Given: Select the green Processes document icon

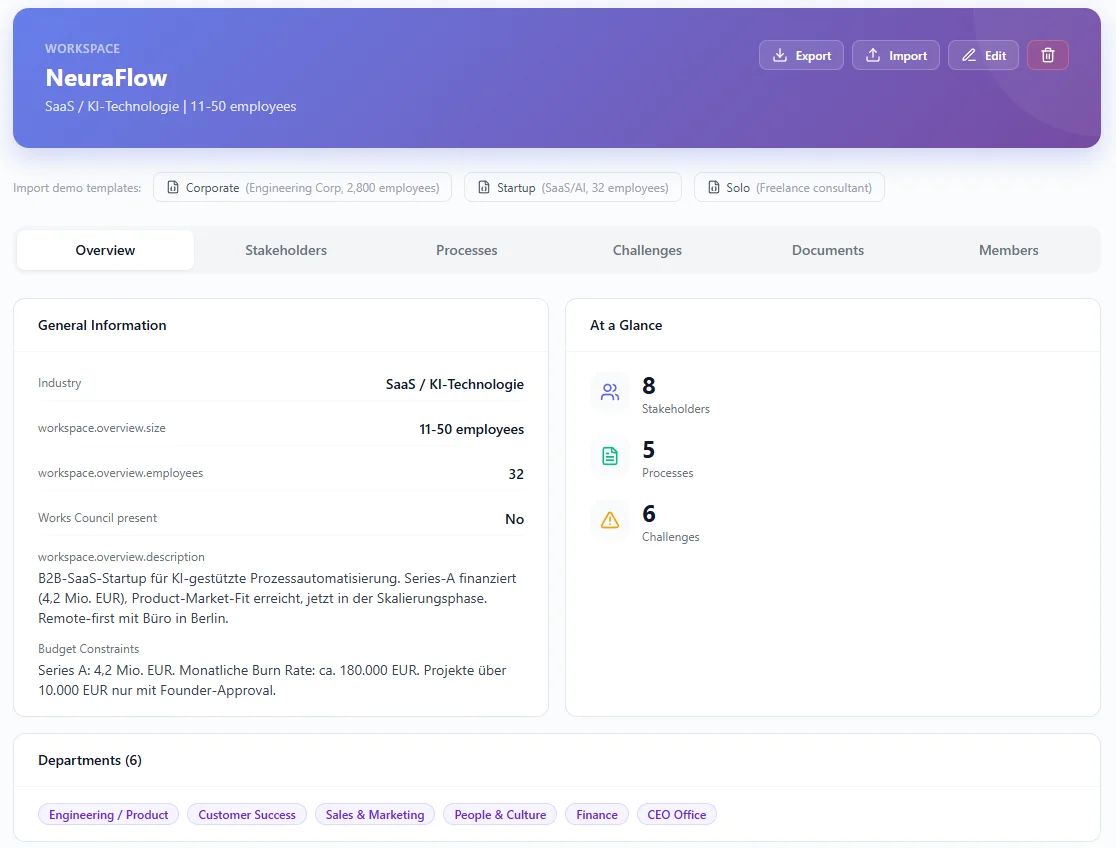Looking at the screenshot, I should coord(610,456).
